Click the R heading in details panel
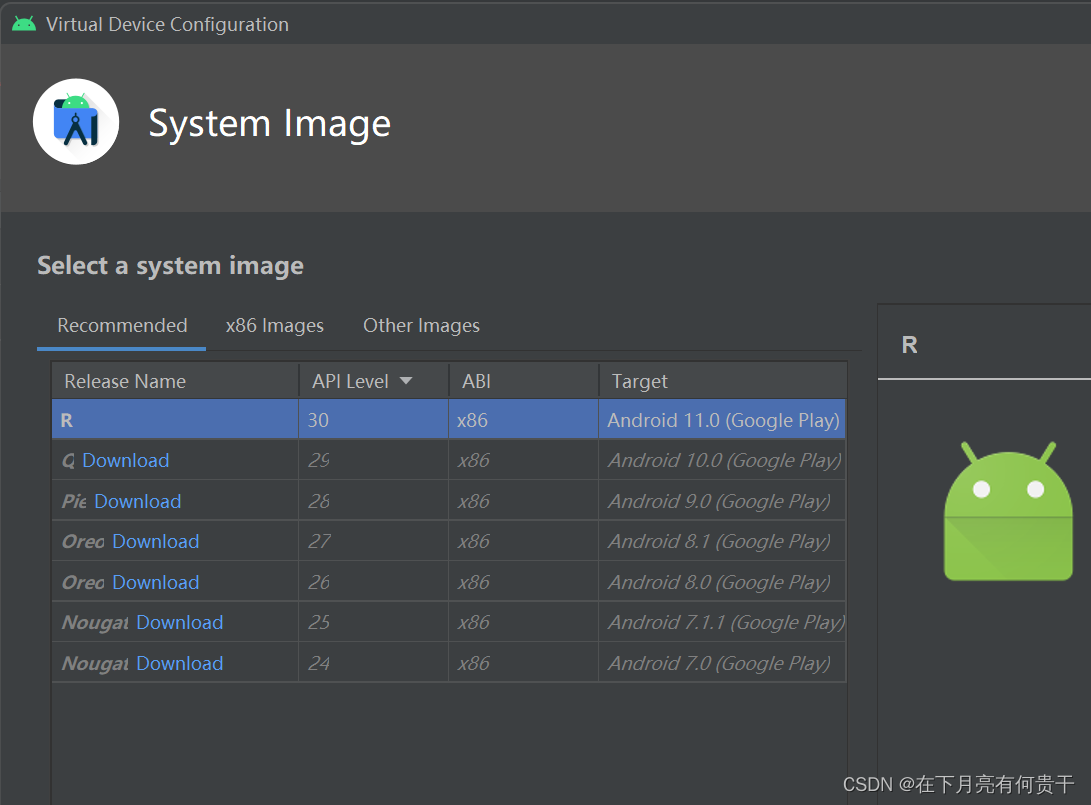Screen dimensions: 1091x805 tap(909, 345)
